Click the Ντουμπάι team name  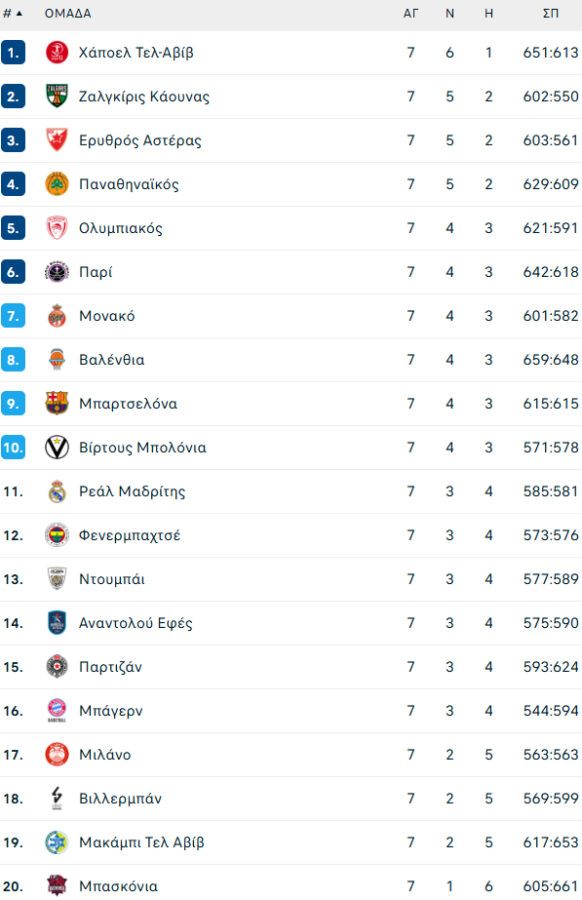click(x=112, y=579)
